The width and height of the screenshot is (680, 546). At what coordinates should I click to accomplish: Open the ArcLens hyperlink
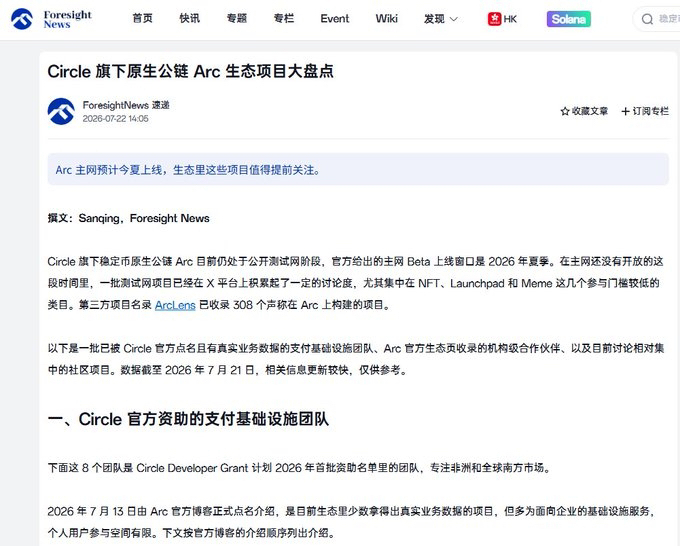[x=175, y=305]
